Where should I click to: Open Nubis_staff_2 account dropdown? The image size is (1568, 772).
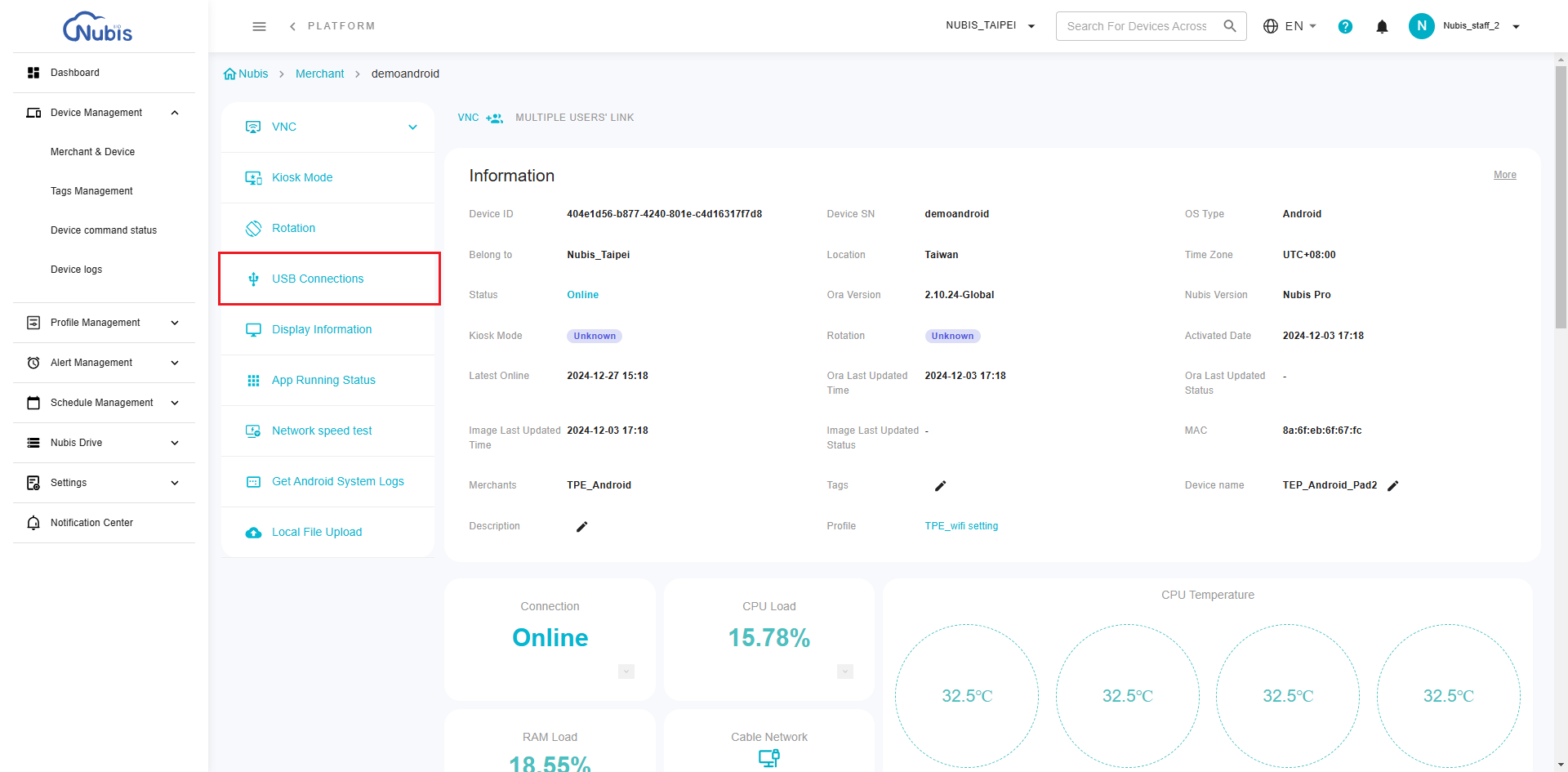(1481, 26)
